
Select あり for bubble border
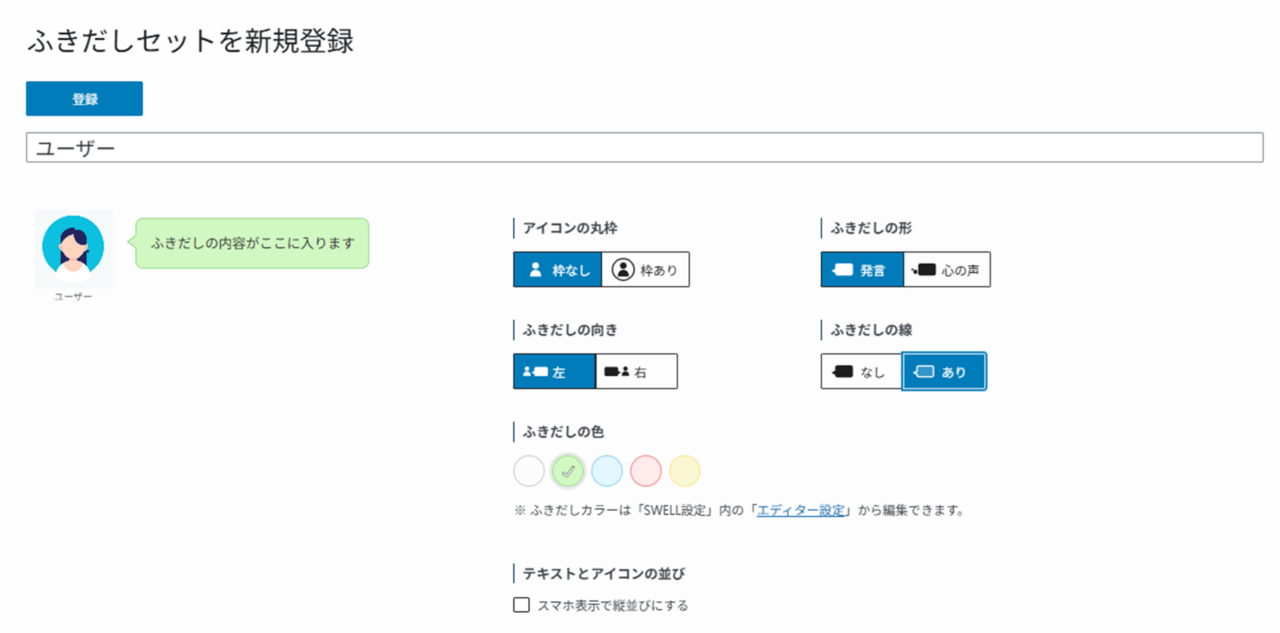943,372
